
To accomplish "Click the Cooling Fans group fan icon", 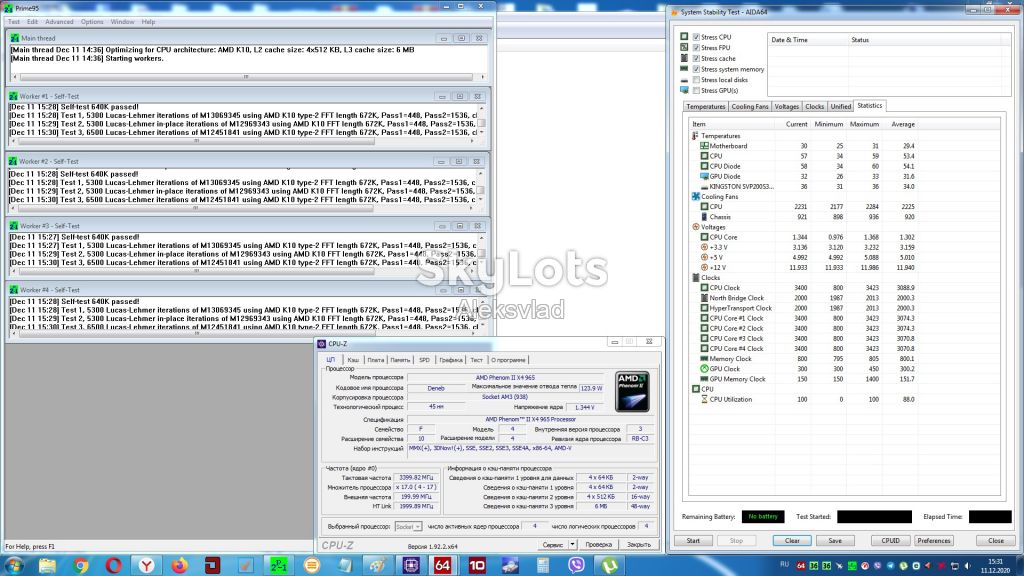I will 696,197.
